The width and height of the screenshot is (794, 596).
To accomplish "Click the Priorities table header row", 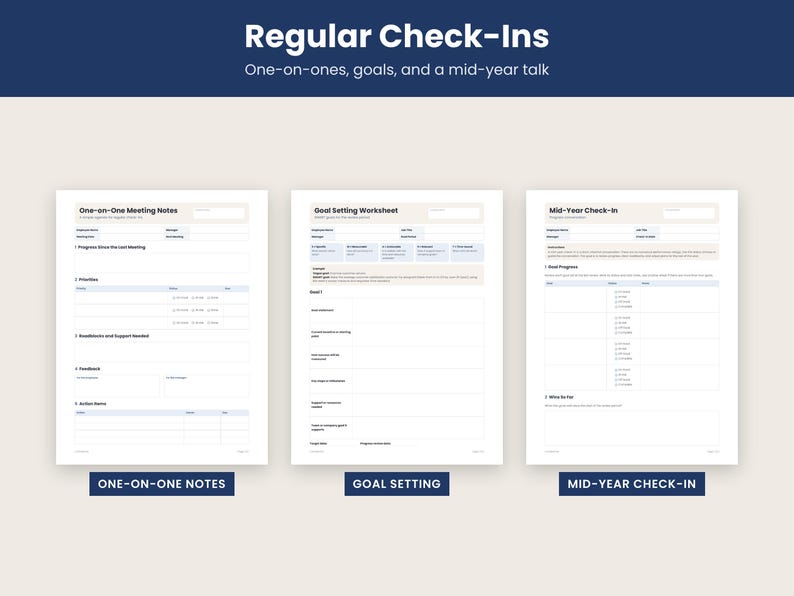I will 162,289.
